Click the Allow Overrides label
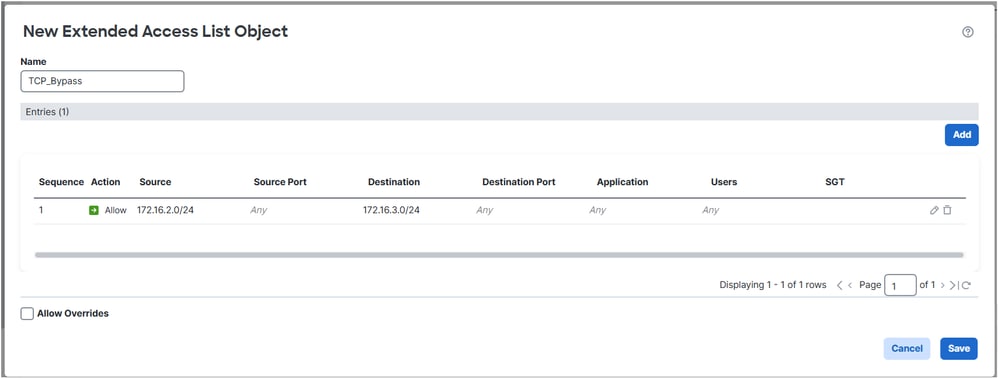 pyautogui.click(x=73, y=314)
